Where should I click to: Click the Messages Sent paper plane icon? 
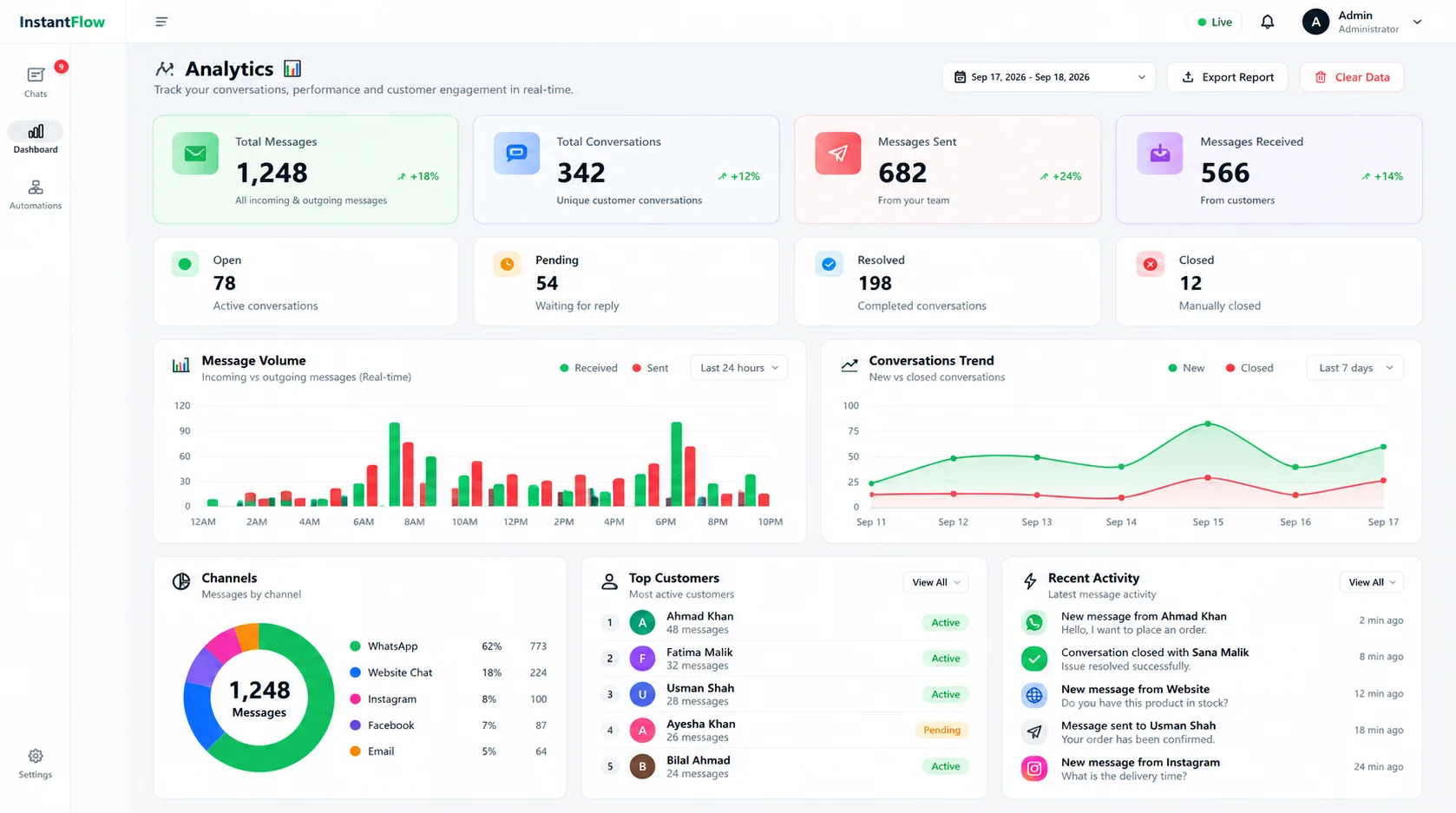pos(838,154)
